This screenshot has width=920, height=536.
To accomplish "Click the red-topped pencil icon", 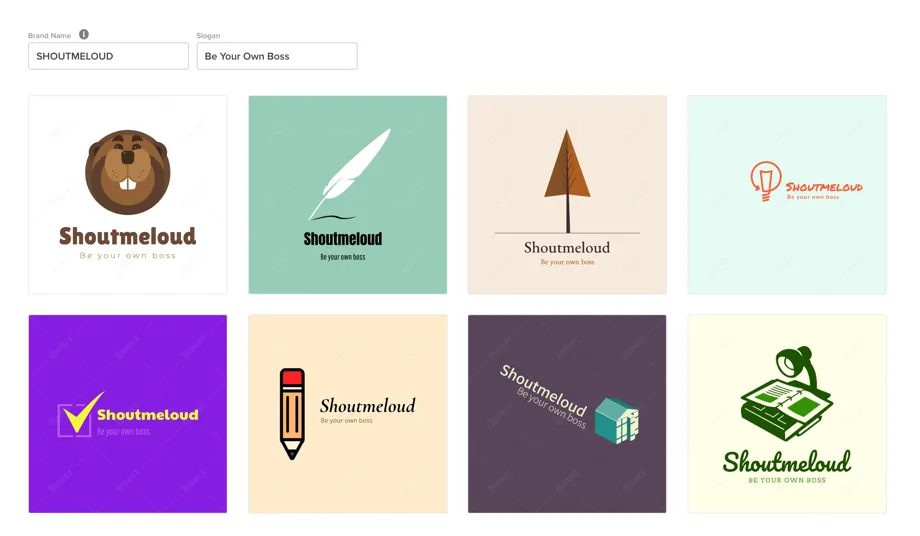I will (x=292, y=413).
